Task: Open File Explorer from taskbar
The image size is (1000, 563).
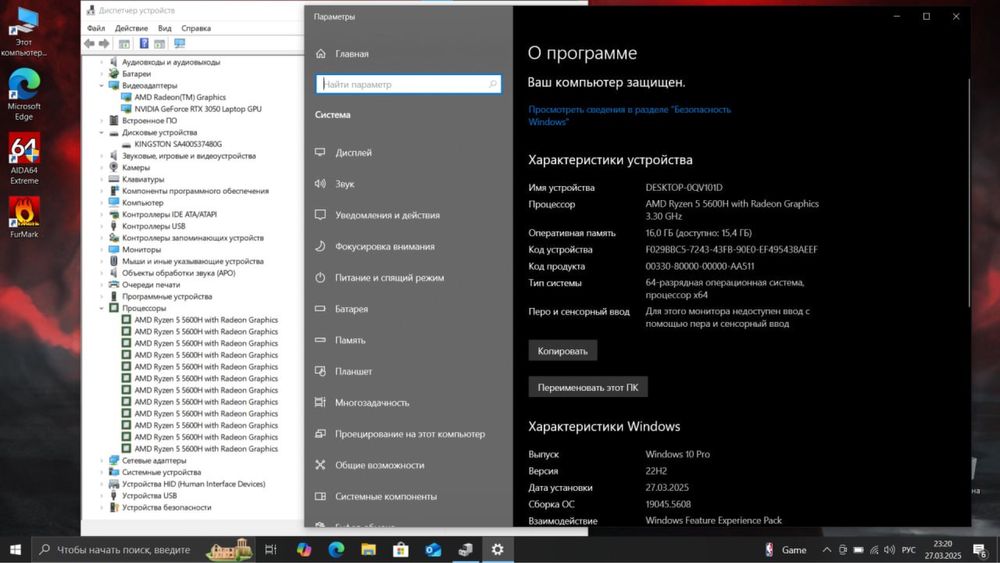Action: (x=369, y=550)
